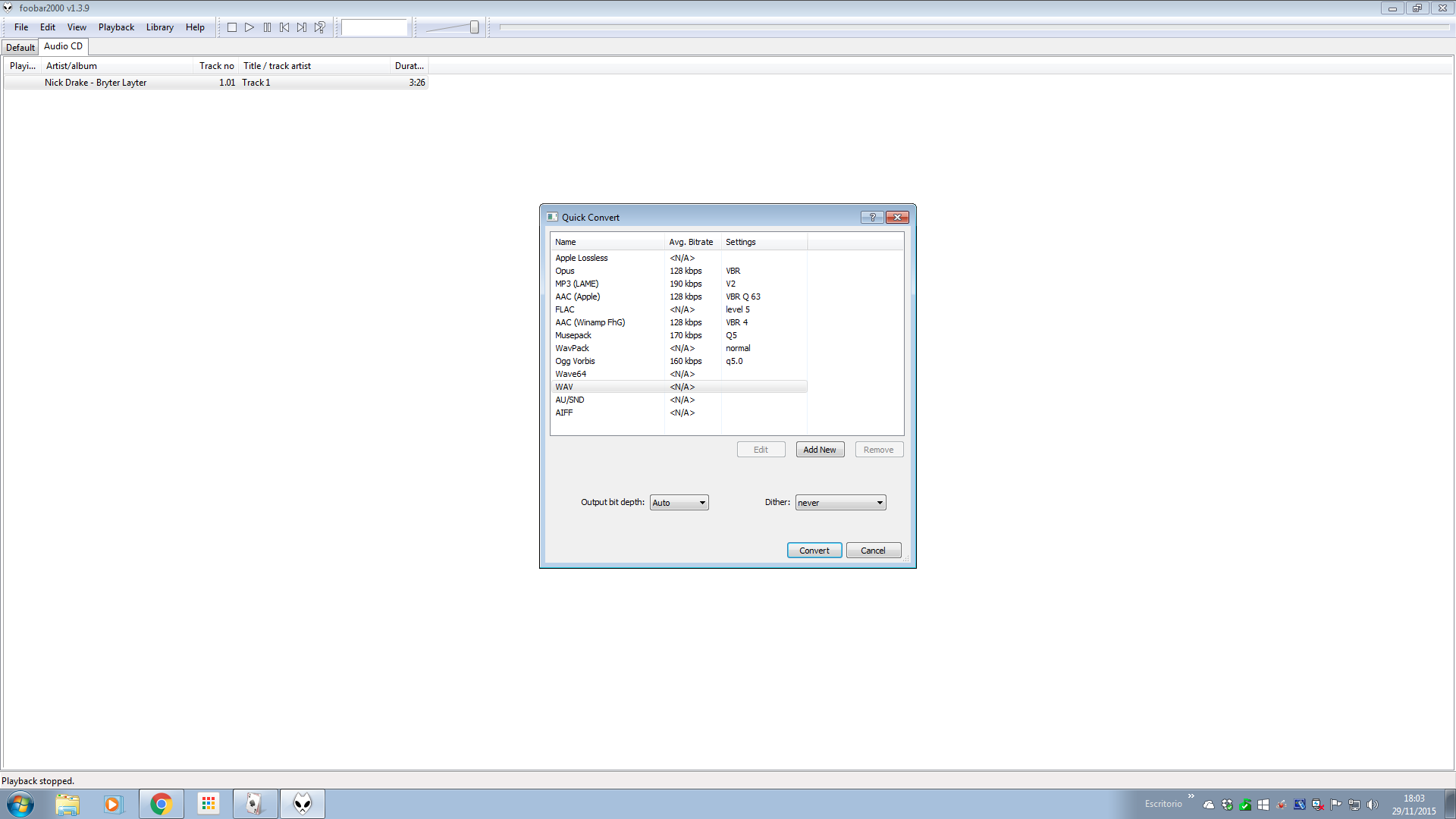Select WAV format row
Screen dimensions: 1456x819
679,387
